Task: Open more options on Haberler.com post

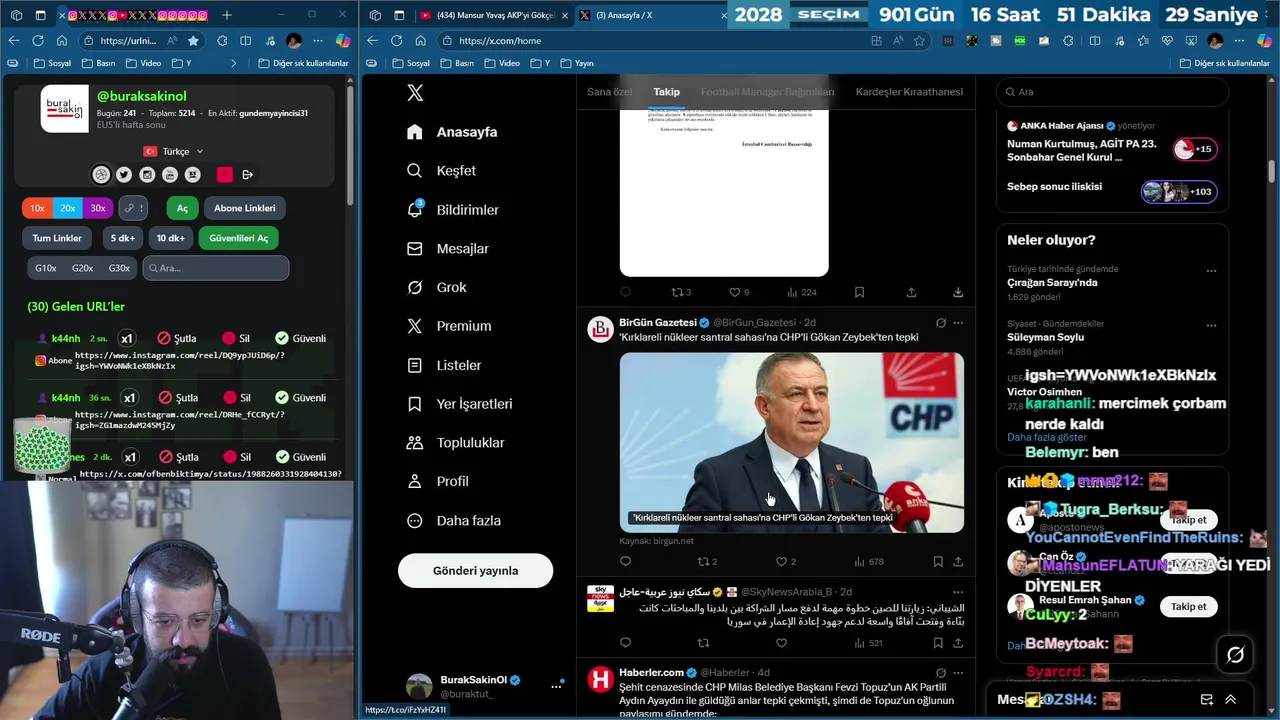Action: click(x=958, y=673)
